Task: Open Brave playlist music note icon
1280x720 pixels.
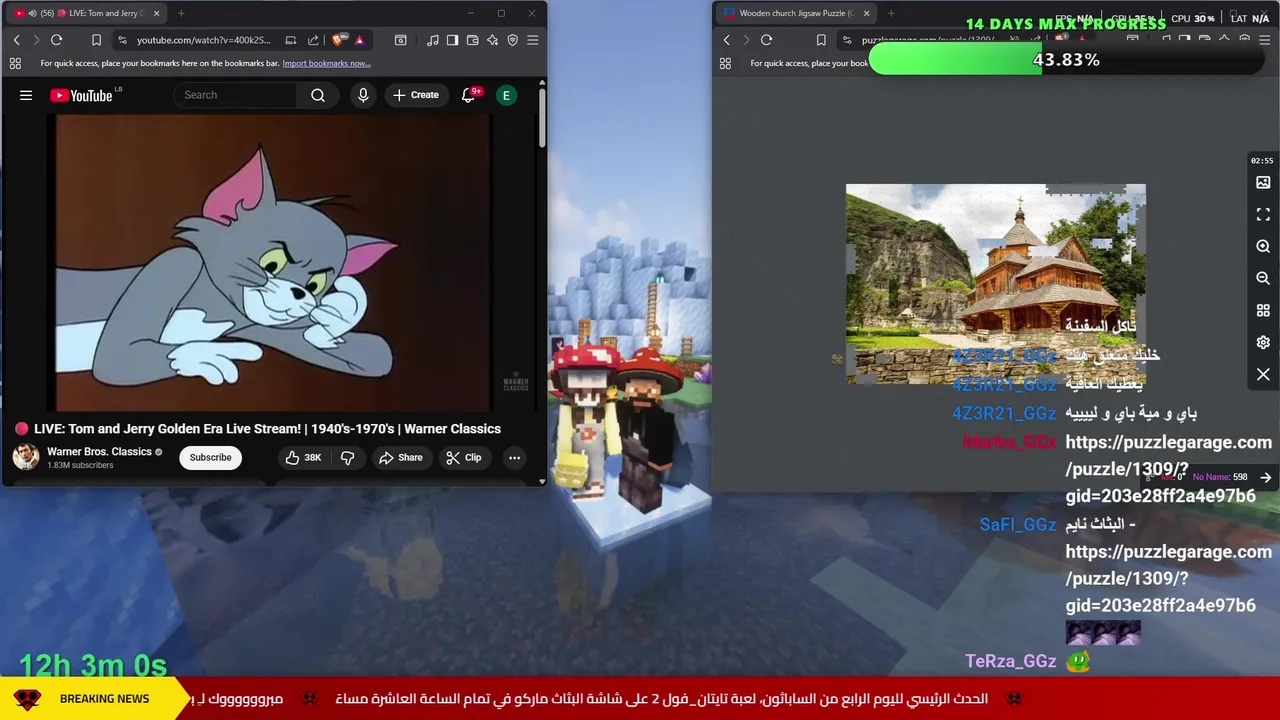Action: [x=432, y=40]
